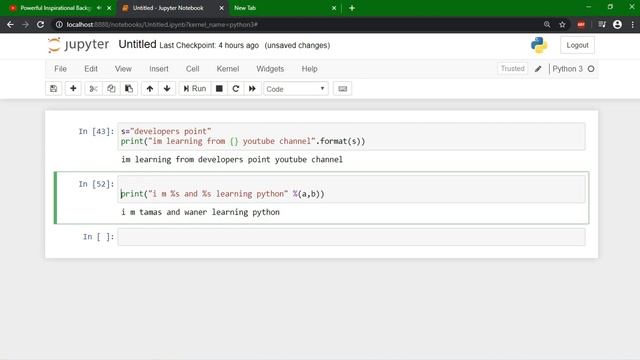Click the Logout button
The width and height of the screenshot is (640, 360).
[577, 45]
